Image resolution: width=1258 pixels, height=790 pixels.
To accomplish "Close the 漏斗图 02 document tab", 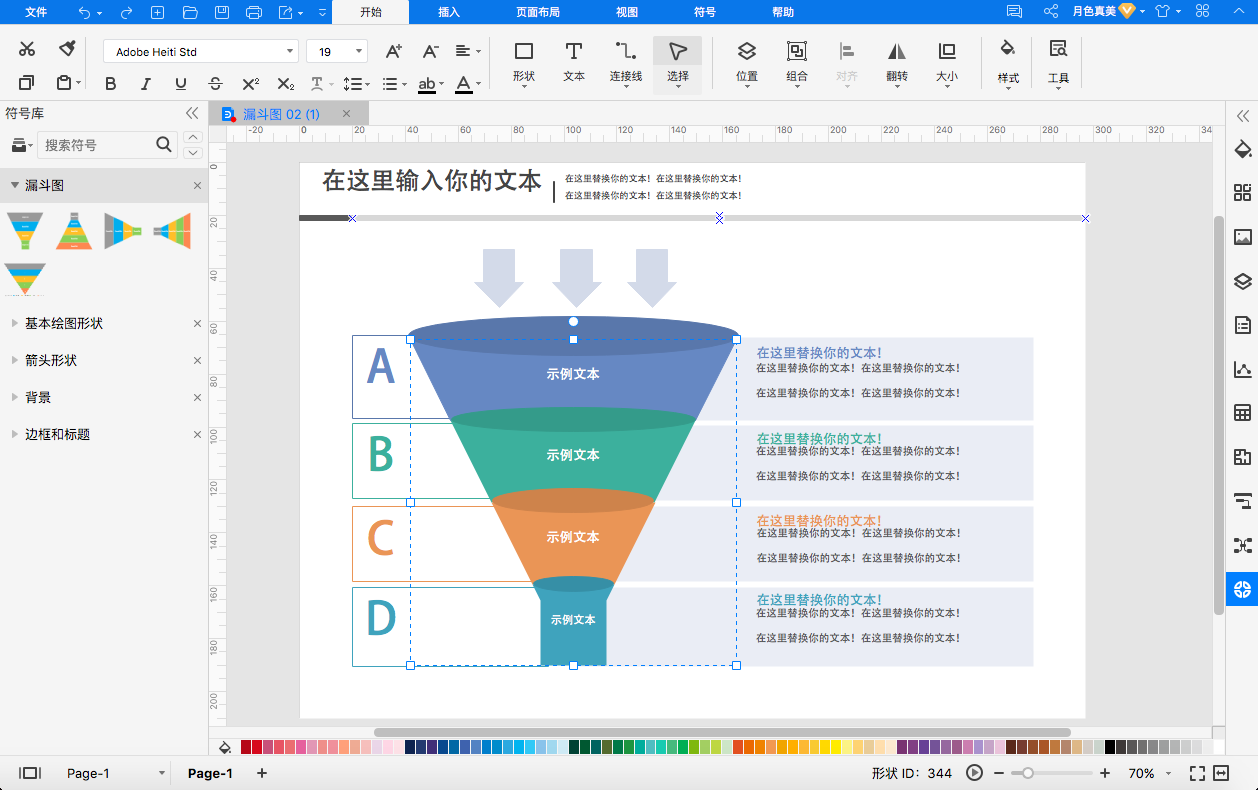I will (347, 114).
